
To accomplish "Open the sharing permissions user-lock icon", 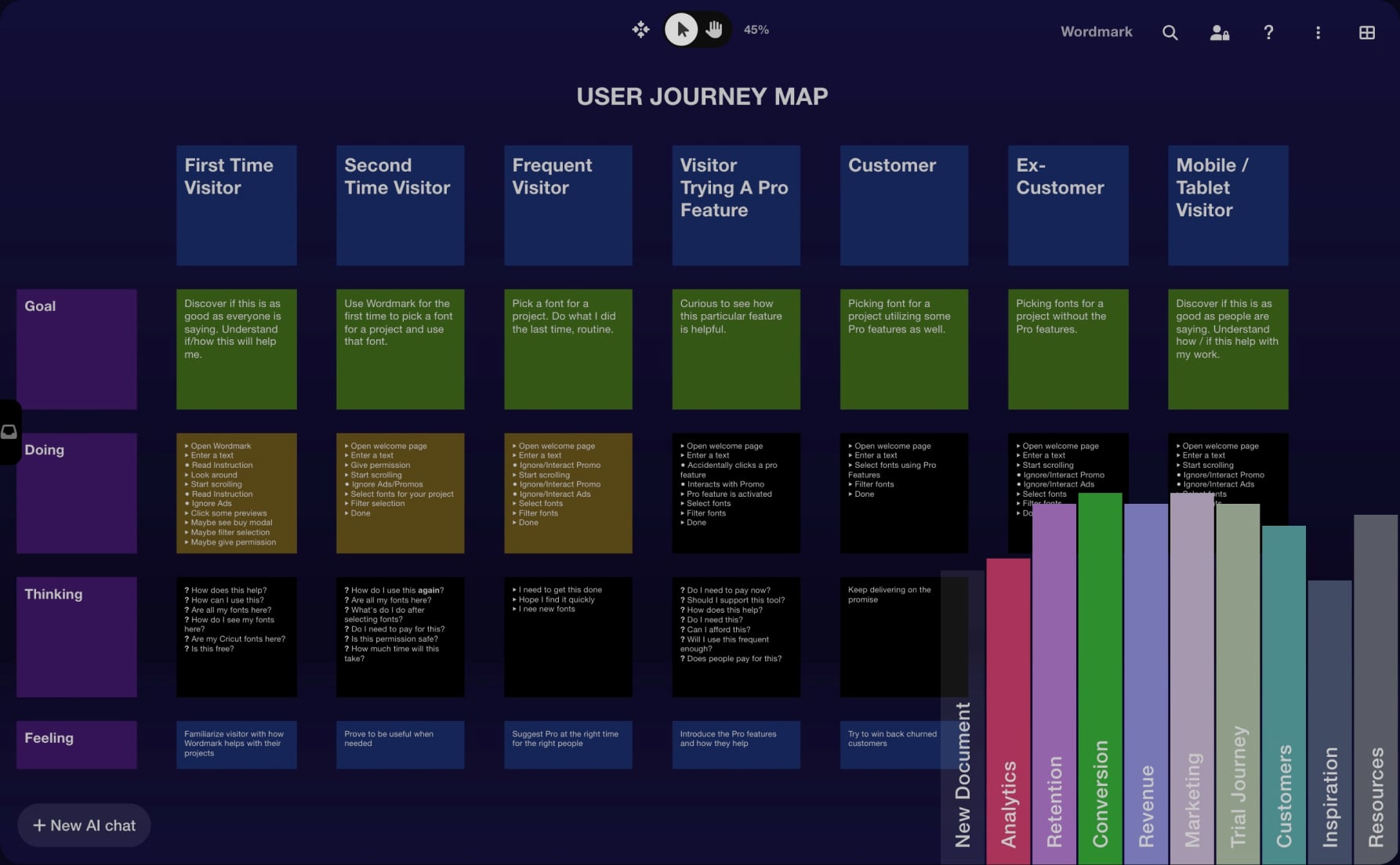I will (1219, 32).
